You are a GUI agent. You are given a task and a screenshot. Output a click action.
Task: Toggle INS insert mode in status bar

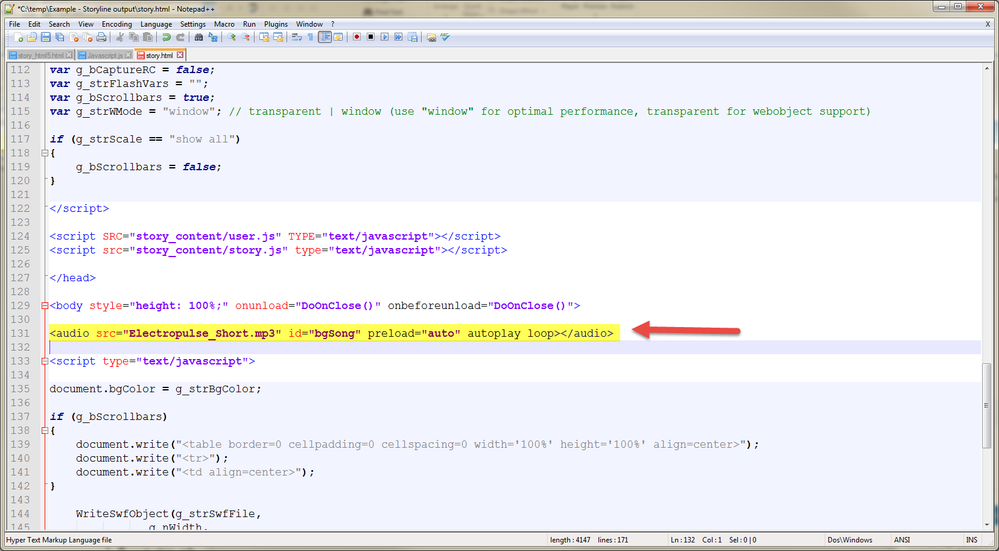click(969, 540)
